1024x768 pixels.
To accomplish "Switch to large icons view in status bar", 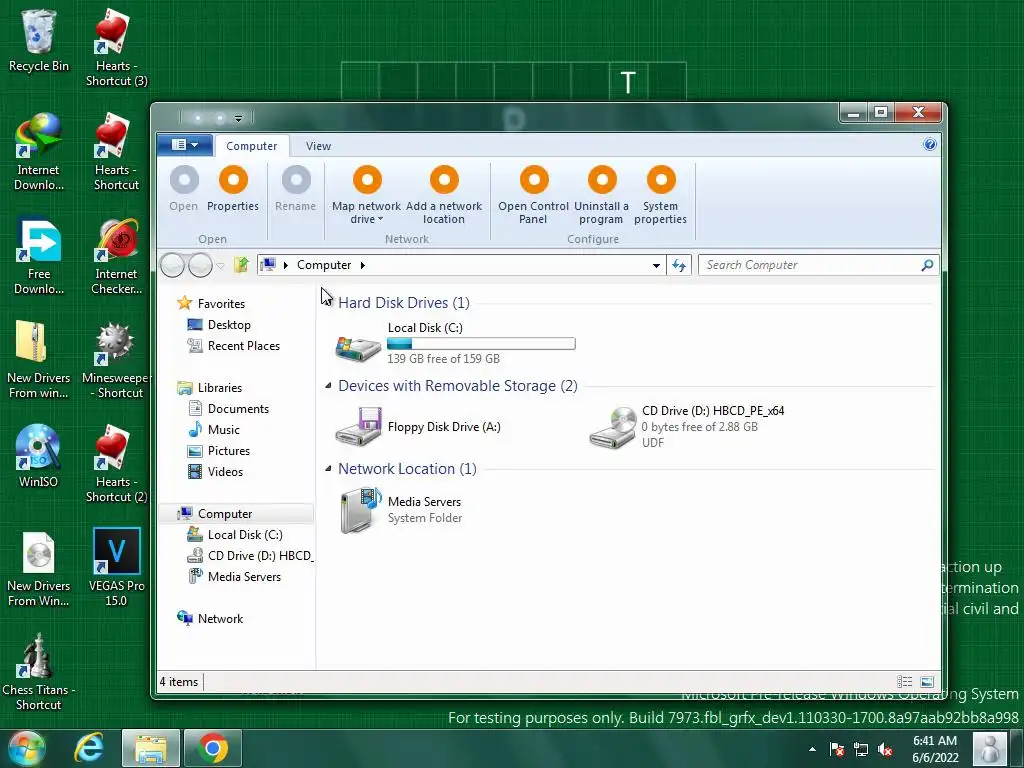I will coord(927,682).
